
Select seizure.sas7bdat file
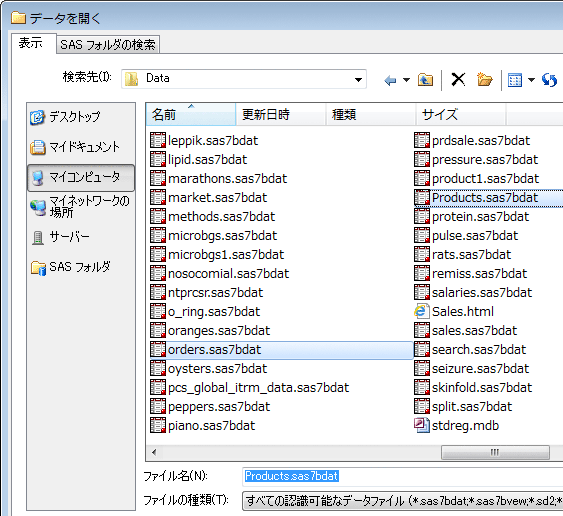pyautogui.click(x=472, y=369)
